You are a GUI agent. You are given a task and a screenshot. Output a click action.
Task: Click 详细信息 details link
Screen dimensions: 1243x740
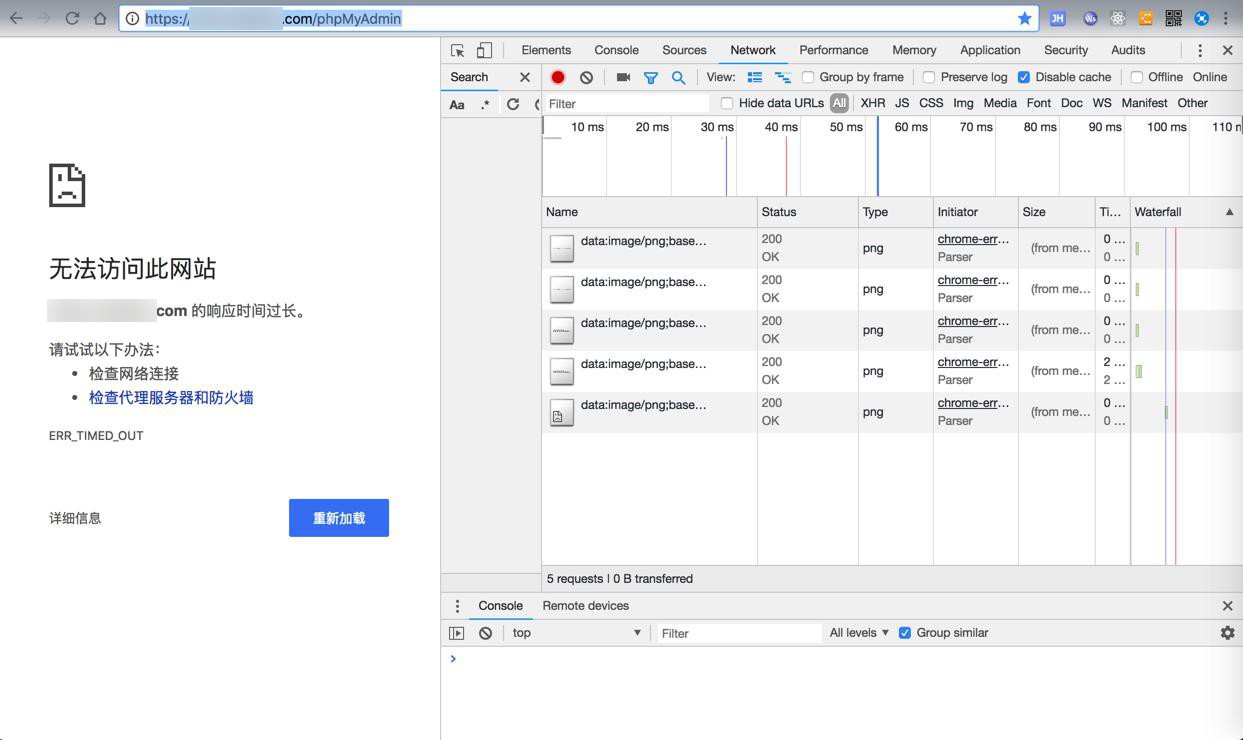tap(75, 518)
